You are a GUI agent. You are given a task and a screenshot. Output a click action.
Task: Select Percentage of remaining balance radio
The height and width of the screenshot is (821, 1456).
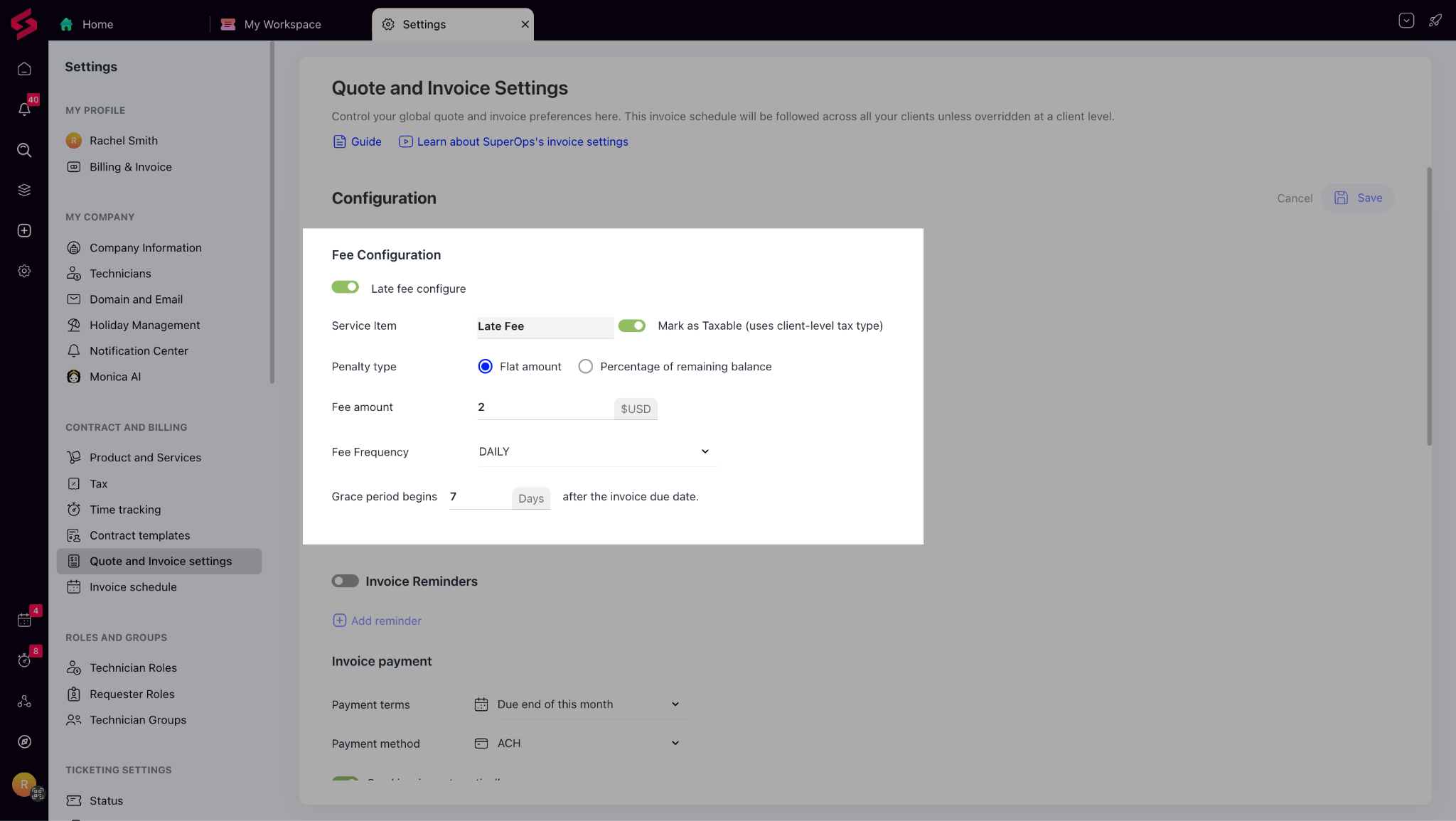pyautogui.click(x=585, y=367)
